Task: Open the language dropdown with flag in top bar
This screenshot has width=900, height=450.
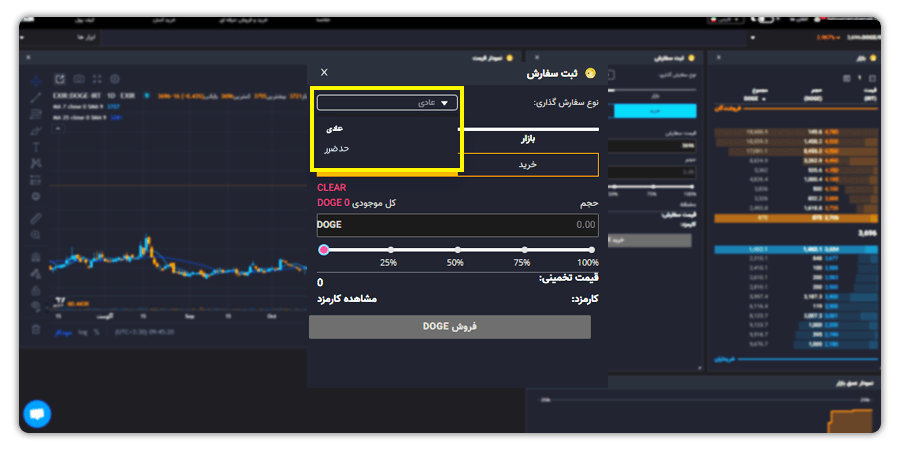Action: point(726,20)
